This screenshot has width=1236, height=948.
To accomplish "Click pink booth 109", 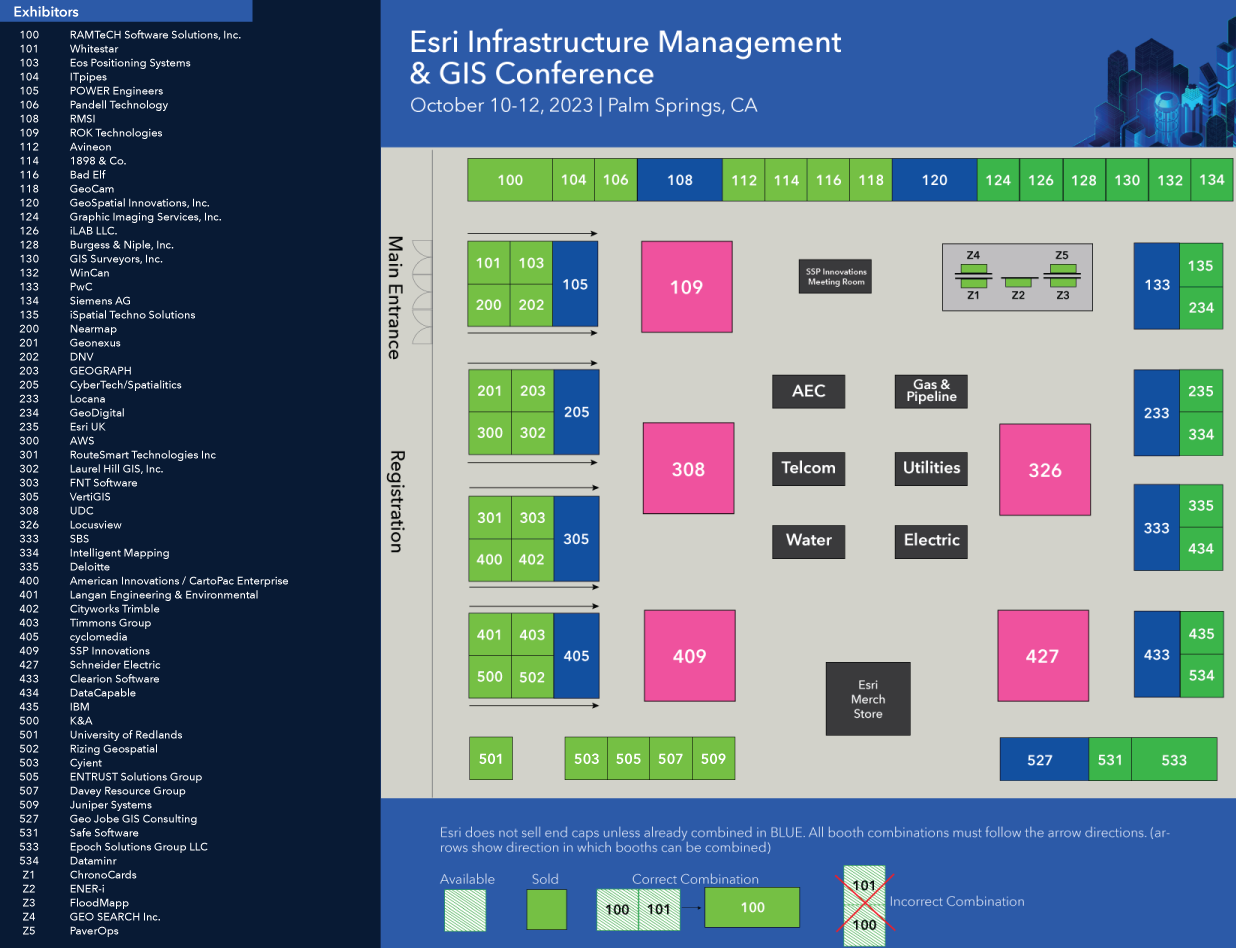I will 686,287.
